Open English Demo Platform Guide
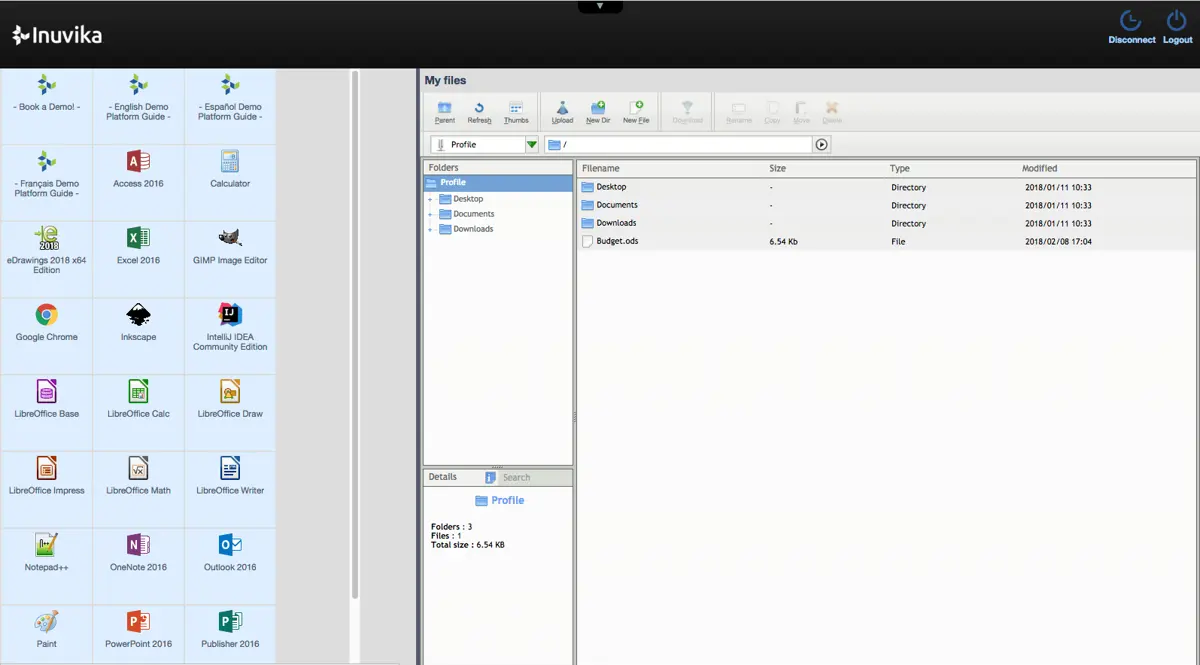The height and width of the screenshot is (665, 1200). tap(138, 106)
